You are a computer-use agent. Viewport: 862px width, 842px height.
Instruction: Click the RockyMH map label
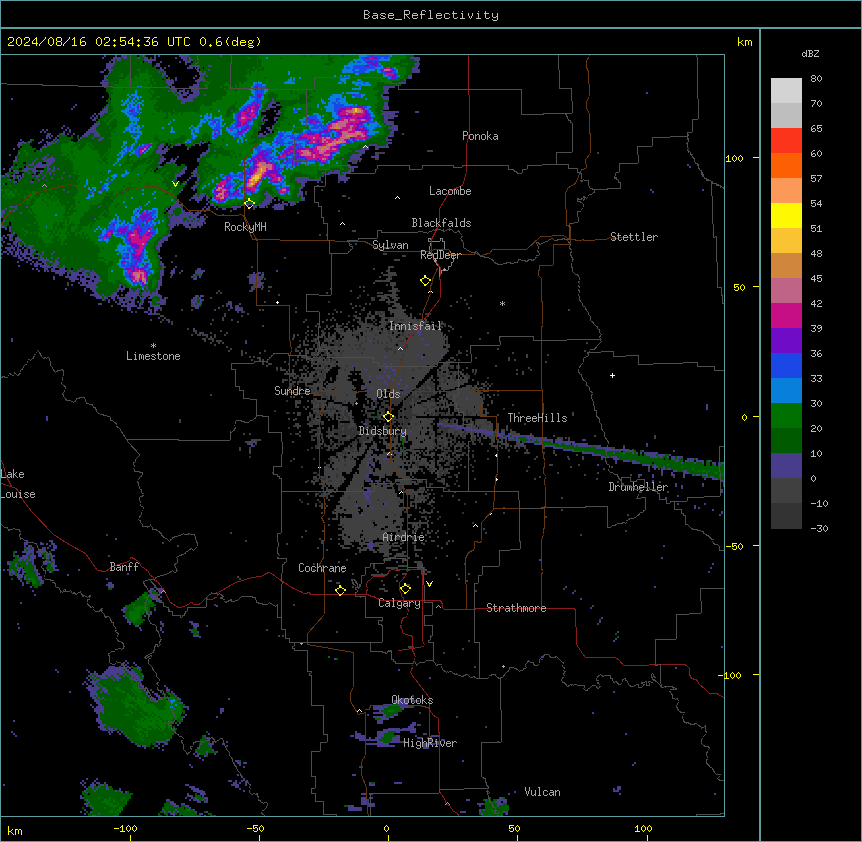click(245, 227)
